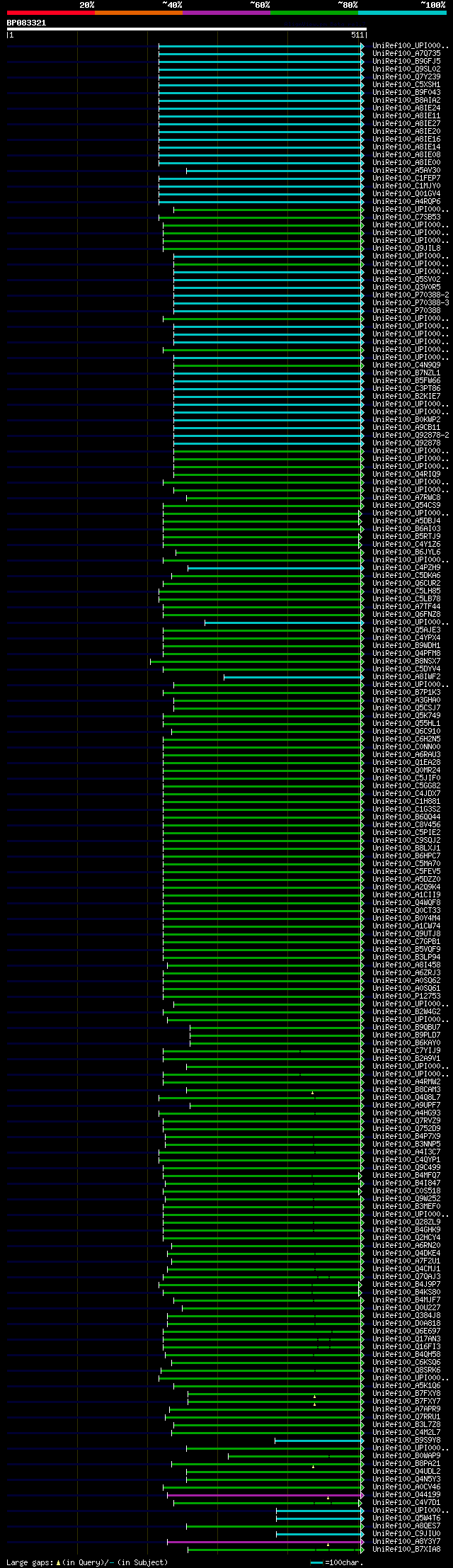Open hit UniRef100_B7FXY8
The height and width of the screenshot is (1568, 453).
[x=406, y=1393]
